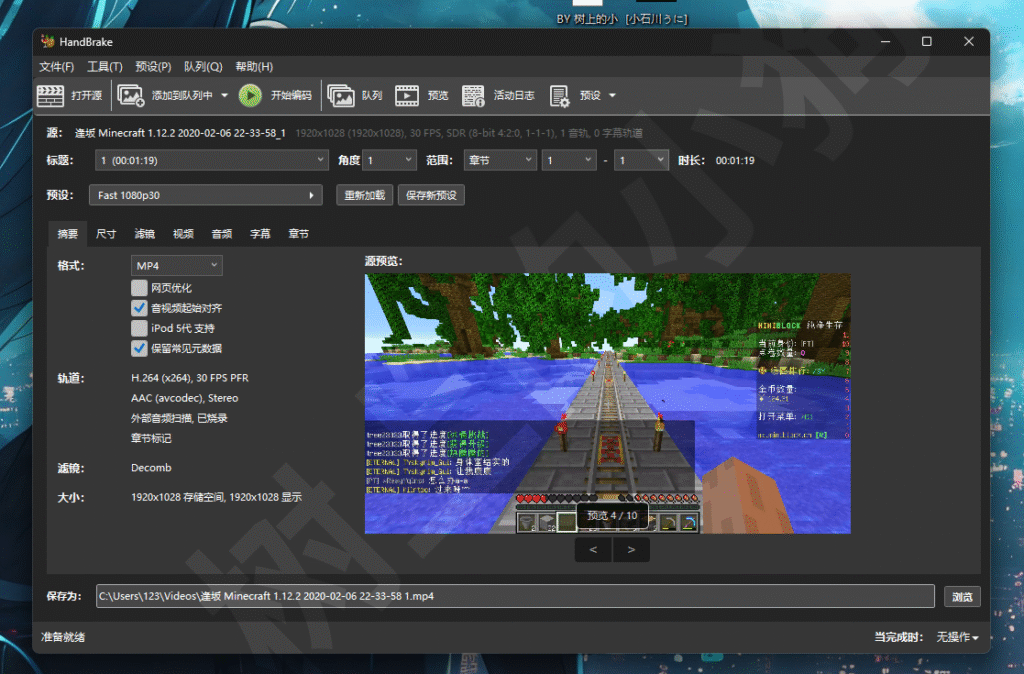The height and width of the screenshot is (674, 1024).
Task: Click the 保存新预设 button
Action: [x=432, y=195]
